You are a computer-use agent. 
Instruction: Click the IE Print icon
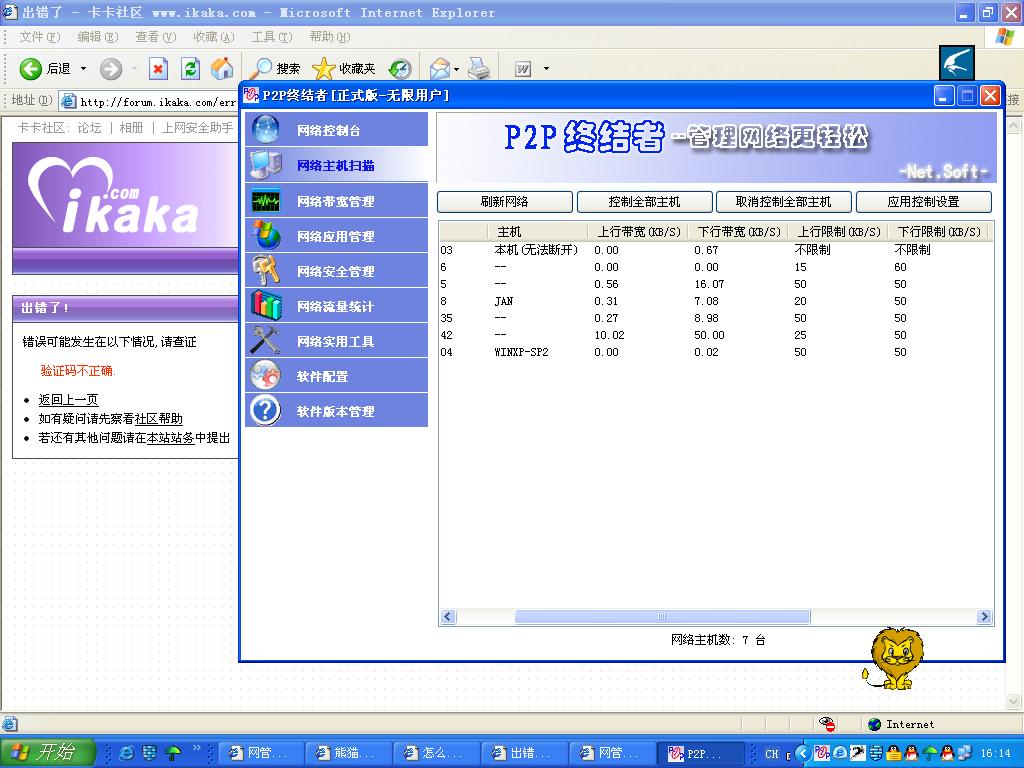coord(479,68)
